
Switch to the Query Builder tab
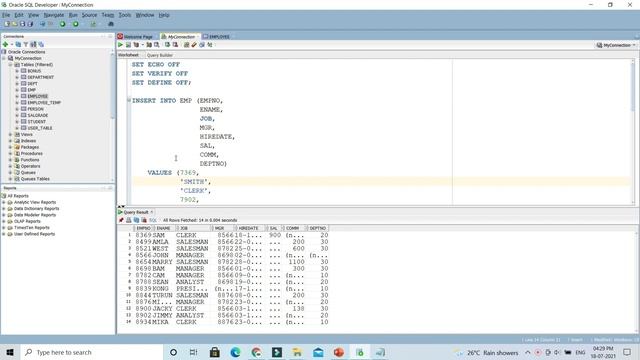(160, 55)
